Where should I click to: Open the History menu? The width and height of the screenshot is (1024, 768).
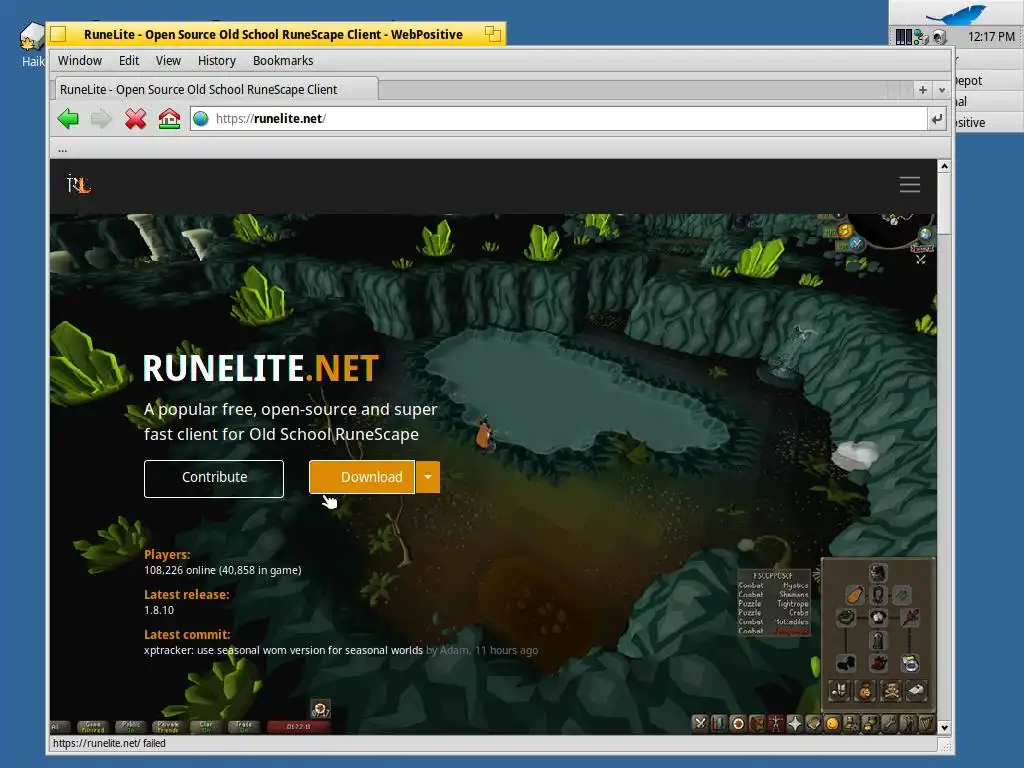click(x=216, y=61)
